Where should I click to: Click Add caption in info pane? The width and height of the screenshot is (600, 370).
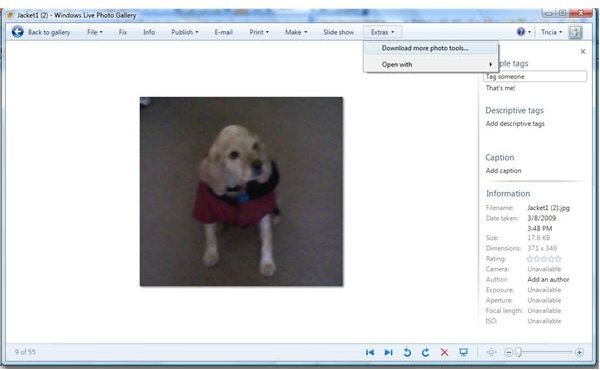coord(504,171)
